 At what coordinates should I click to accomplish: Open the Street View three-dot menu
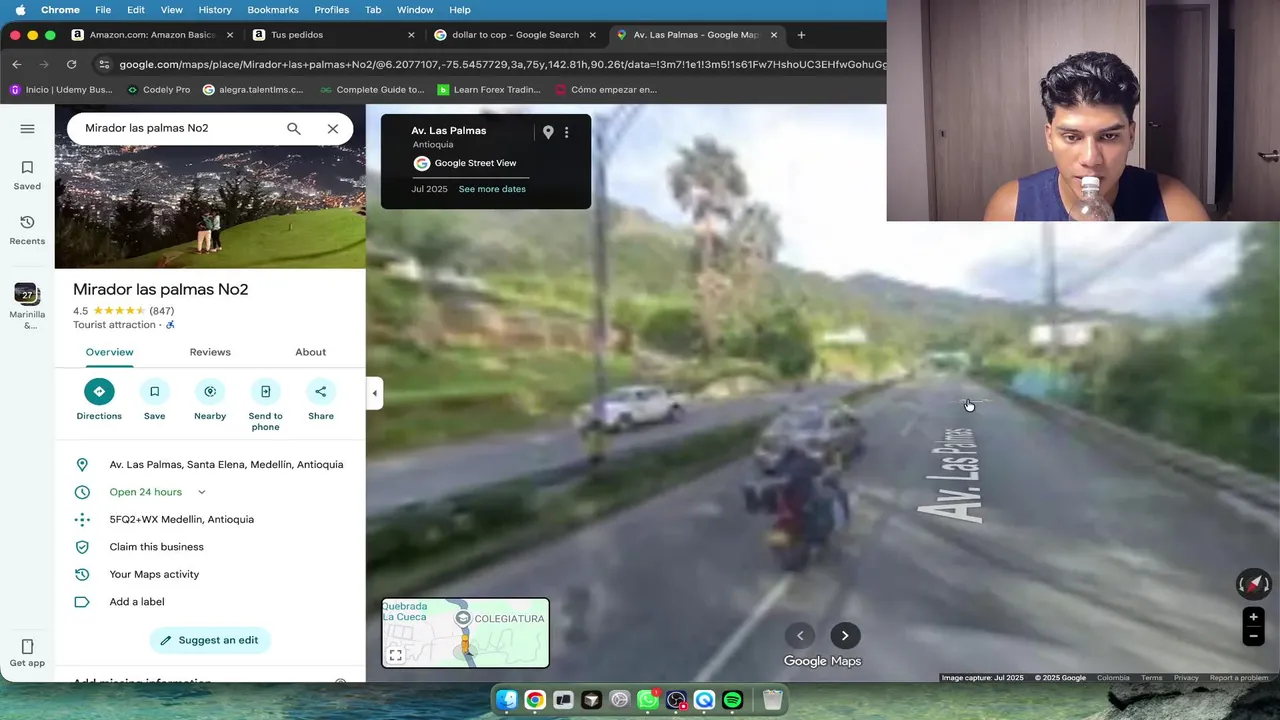pyautogui.click(x=566, y=132)
